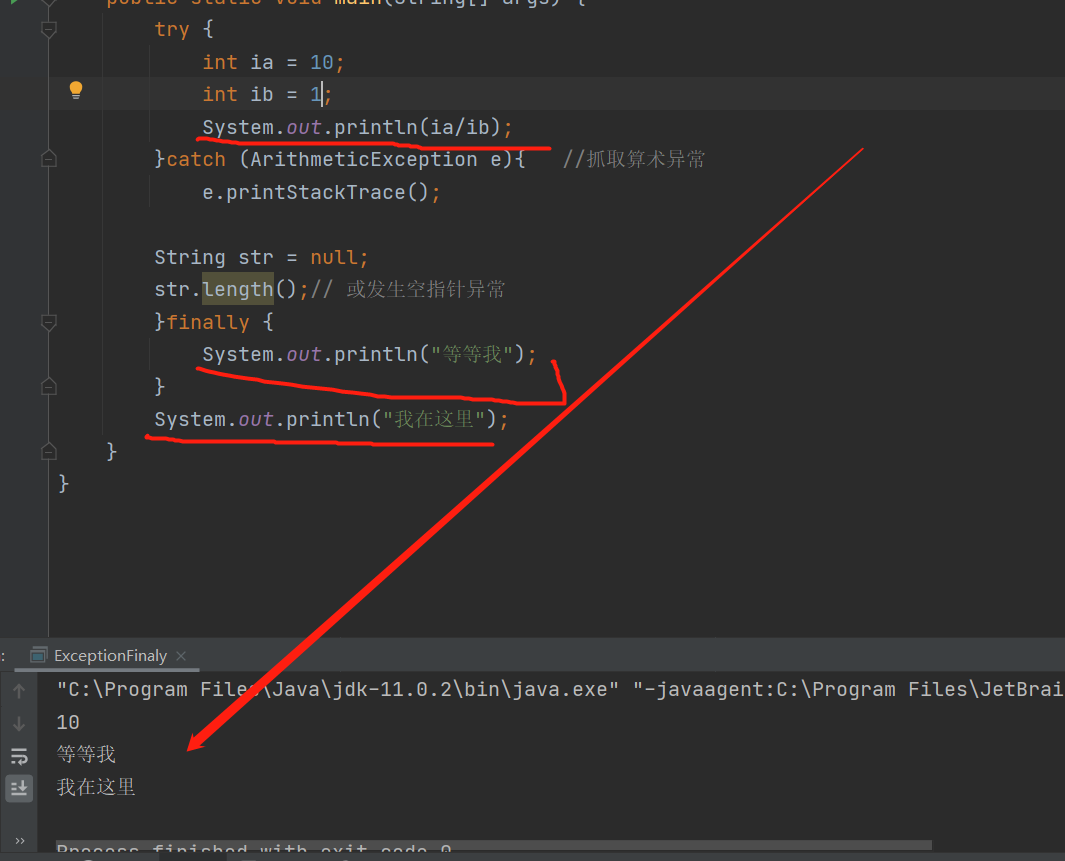Place cursor on int ib = 1 line
The image size is (1065, 861).
point(267,94)
